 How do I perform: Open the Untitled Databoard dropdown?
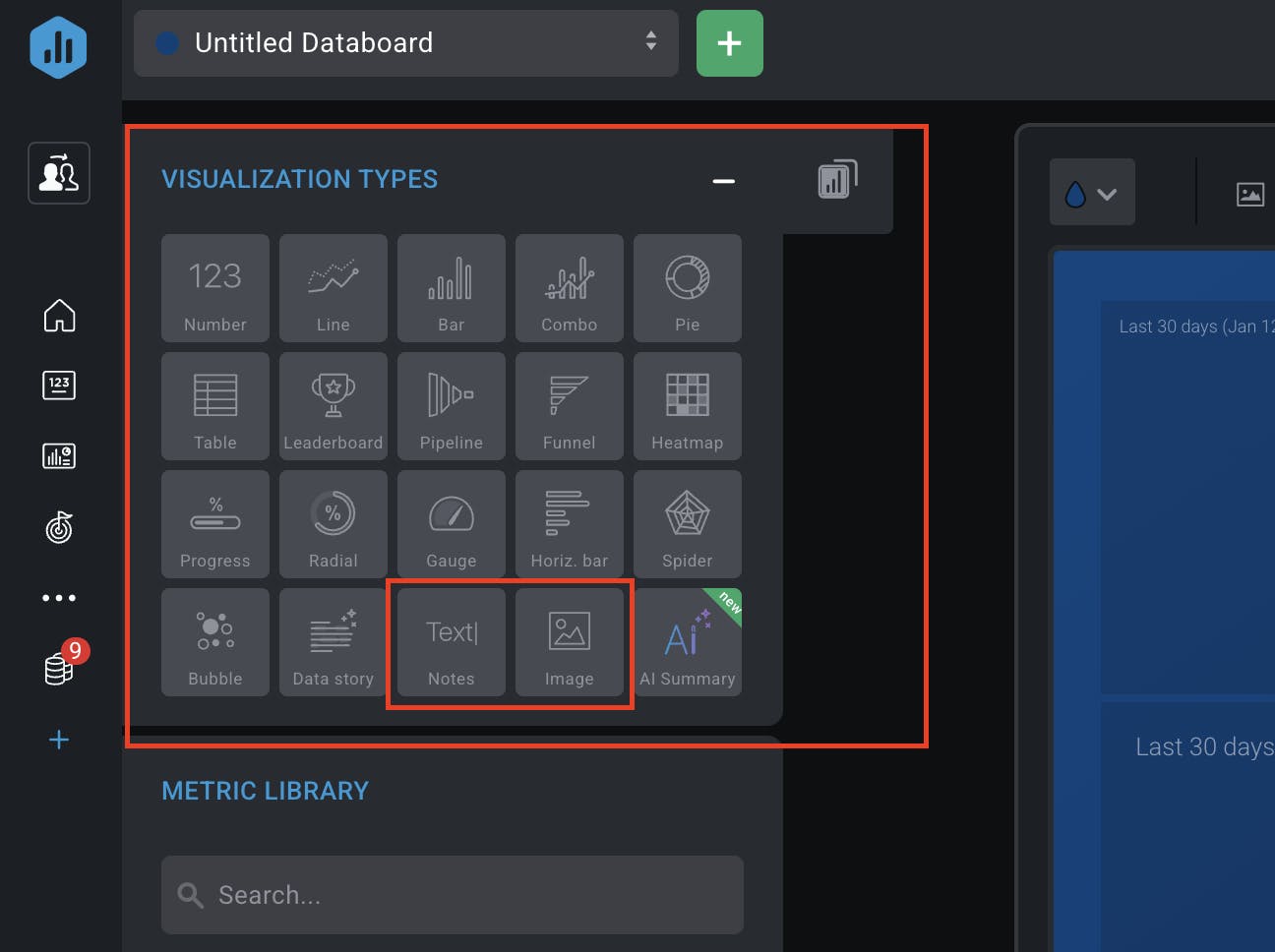tap(405, 43)
